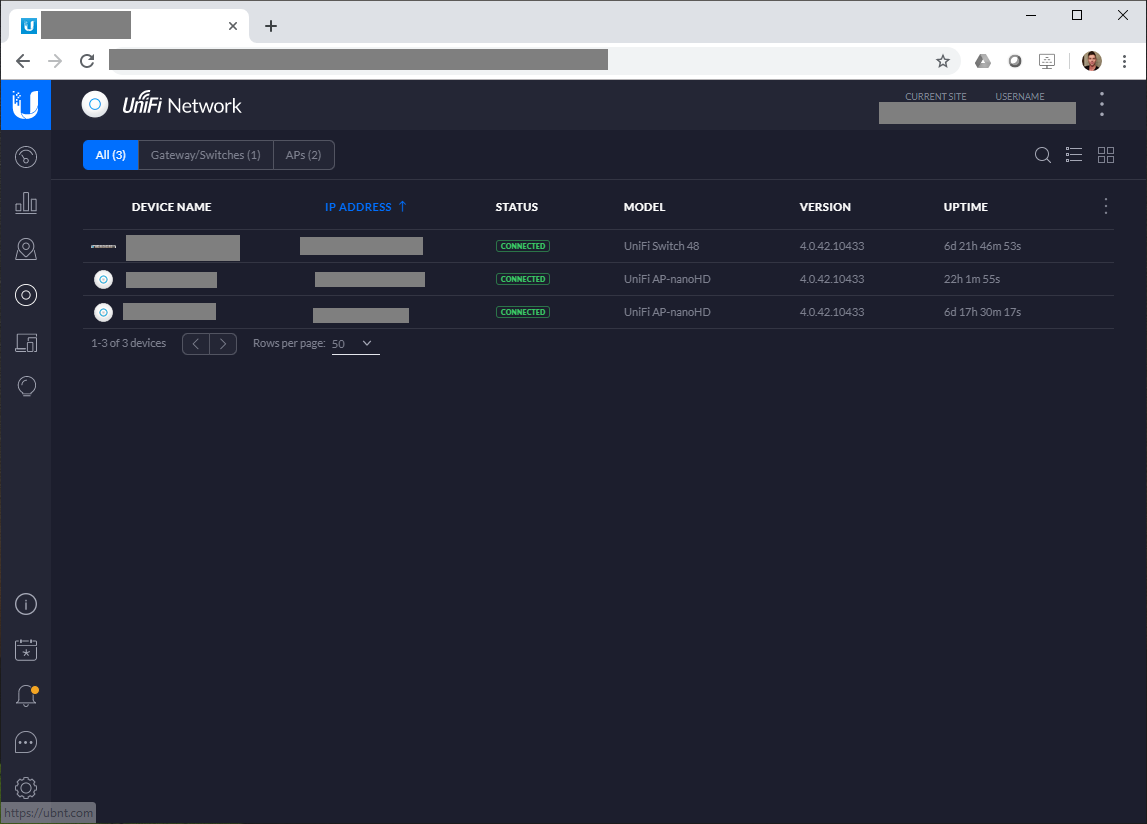
Task: Click CONNECTED status of UniFi Switch 48
Action: 523,246
